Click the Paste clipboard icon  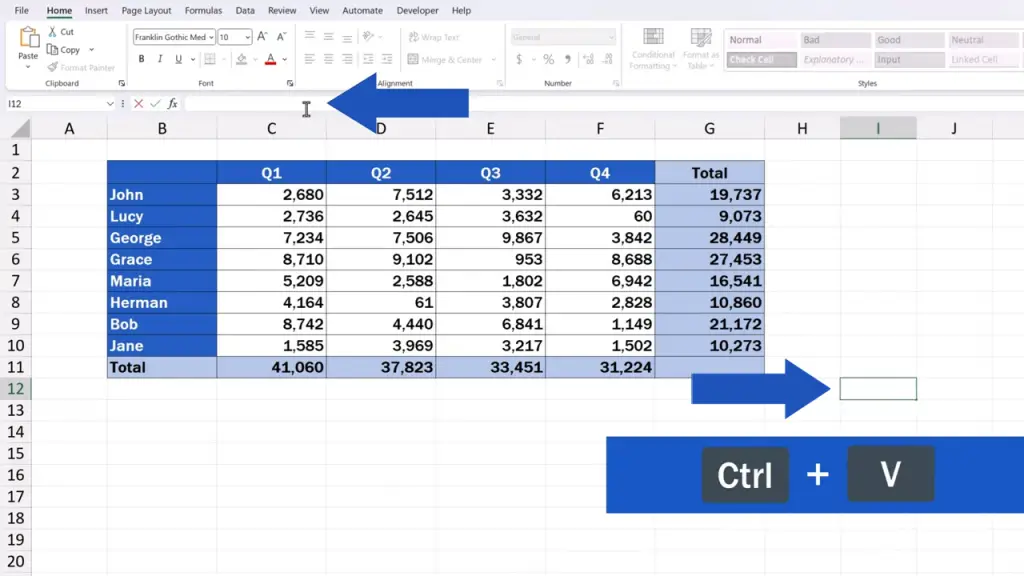point(28,38)
